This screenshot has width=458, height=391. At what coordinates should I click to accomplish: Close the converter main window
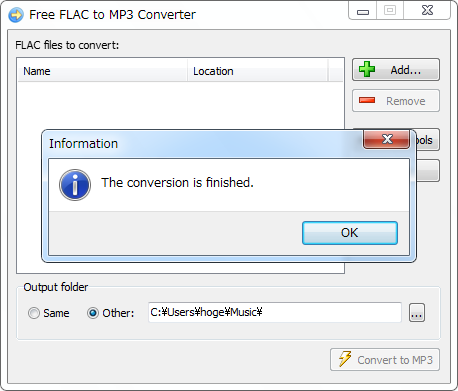427,11
